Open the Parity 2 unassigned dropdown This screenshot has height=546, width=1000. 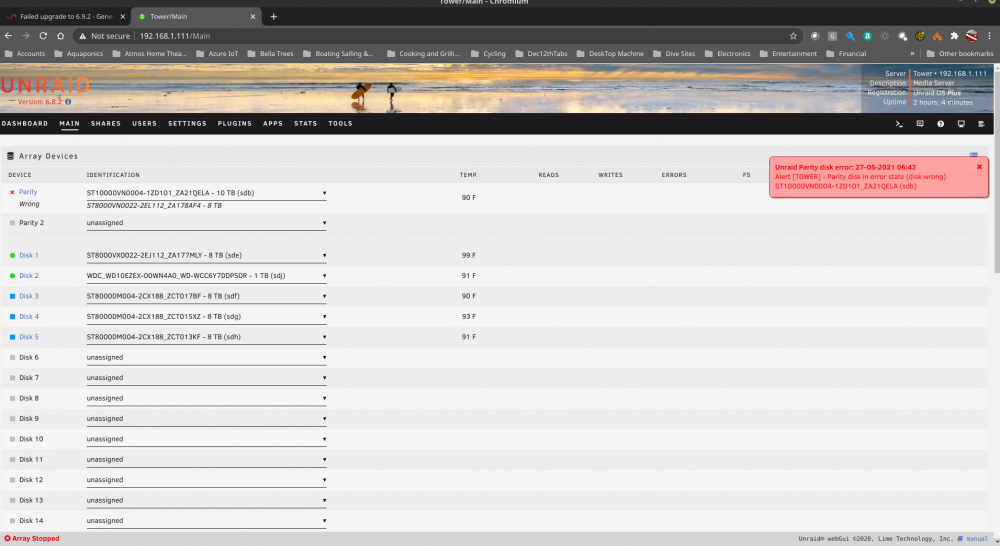click(206, 223)
